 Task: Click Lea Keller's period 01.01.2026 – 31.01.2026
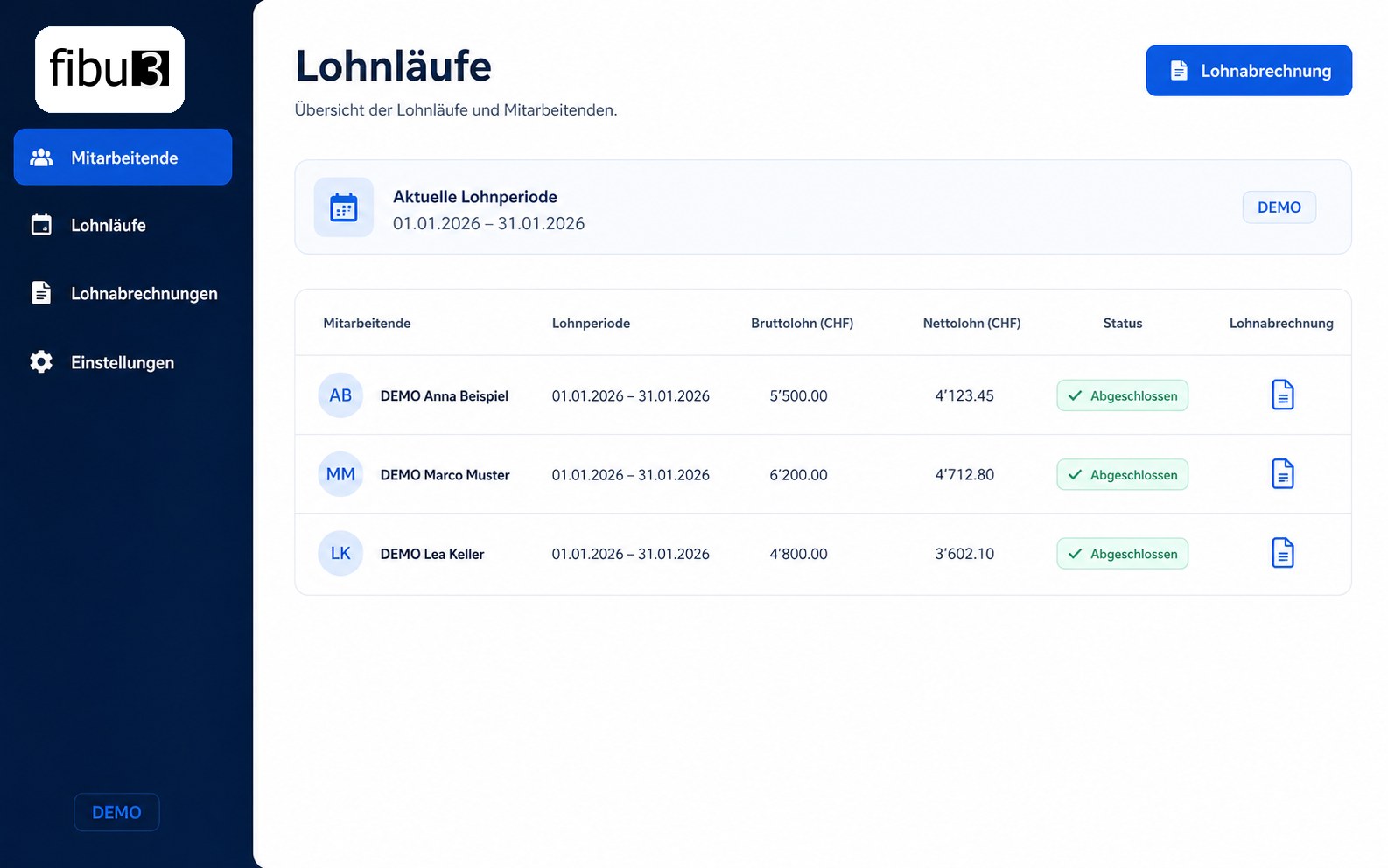[630, 554]
